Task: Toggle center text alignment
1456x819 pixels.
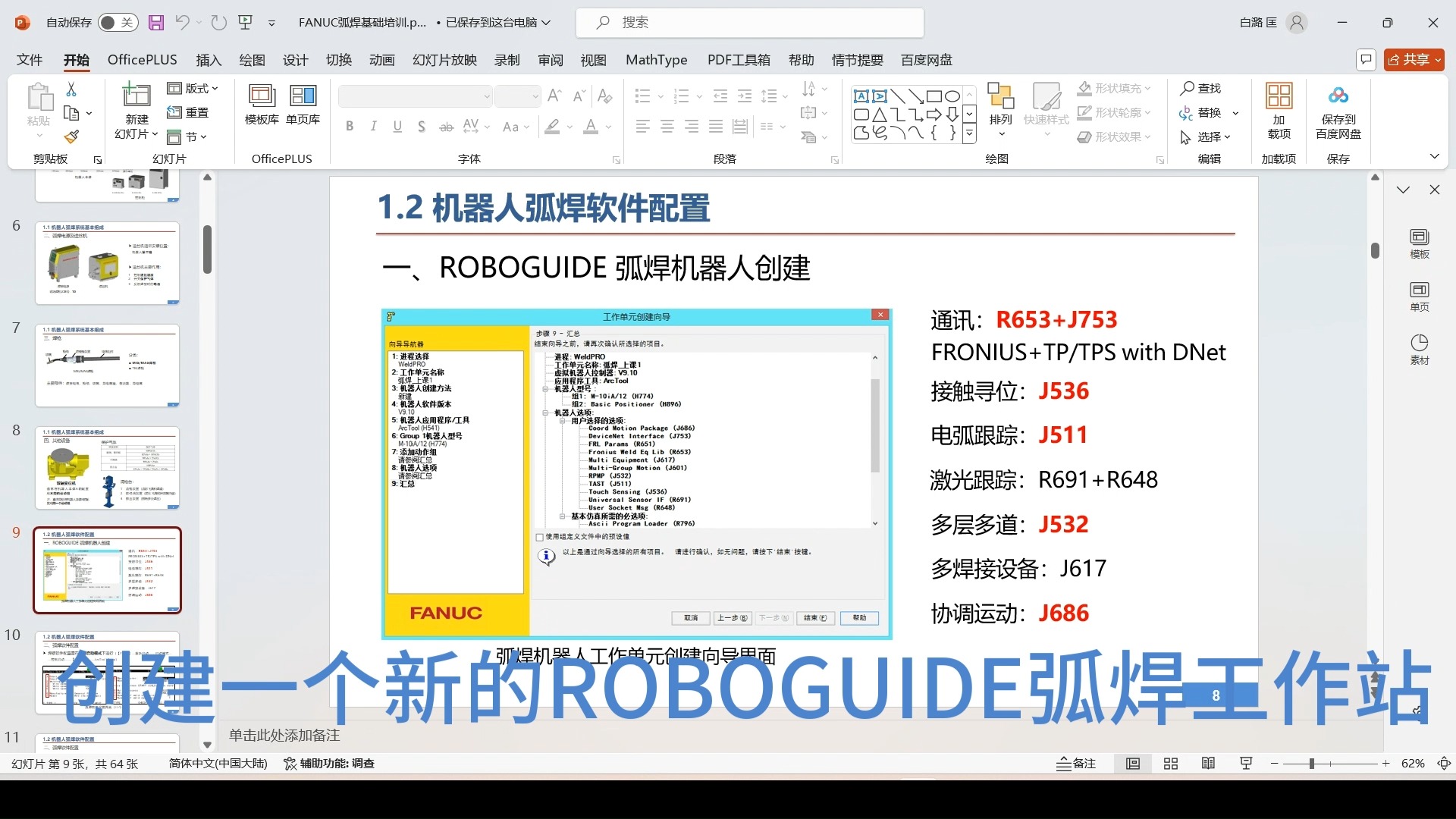Action: tap(667, 127)
